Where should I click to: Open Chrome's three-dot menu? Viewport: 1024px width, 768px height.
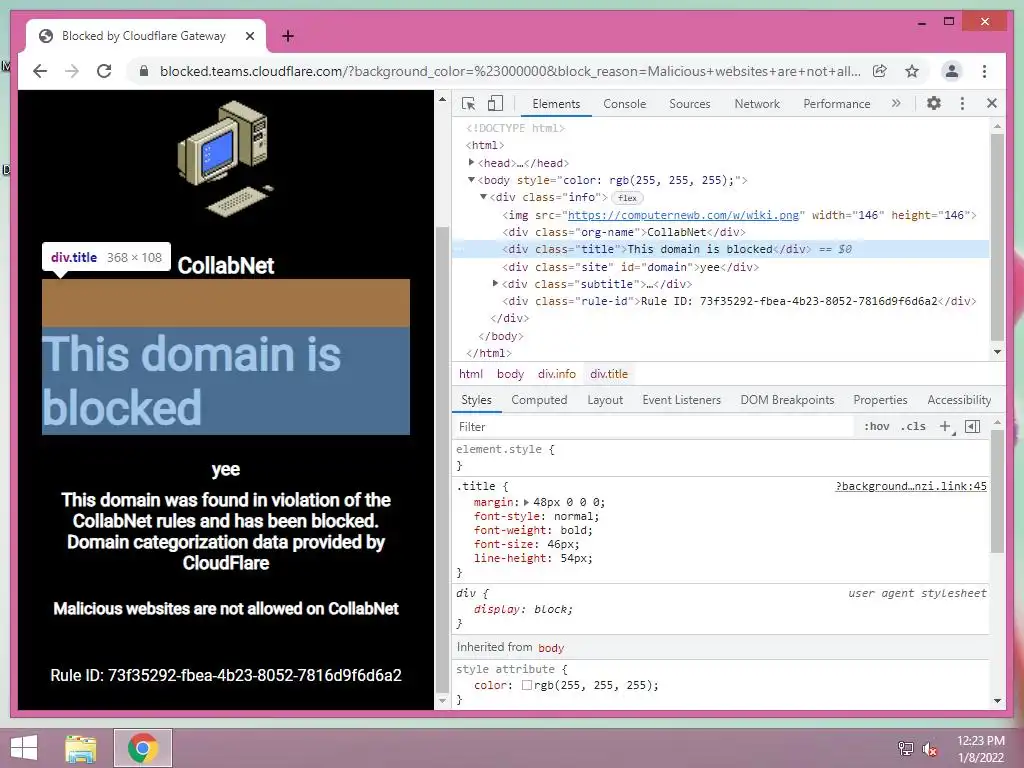[x=984, y=71]
